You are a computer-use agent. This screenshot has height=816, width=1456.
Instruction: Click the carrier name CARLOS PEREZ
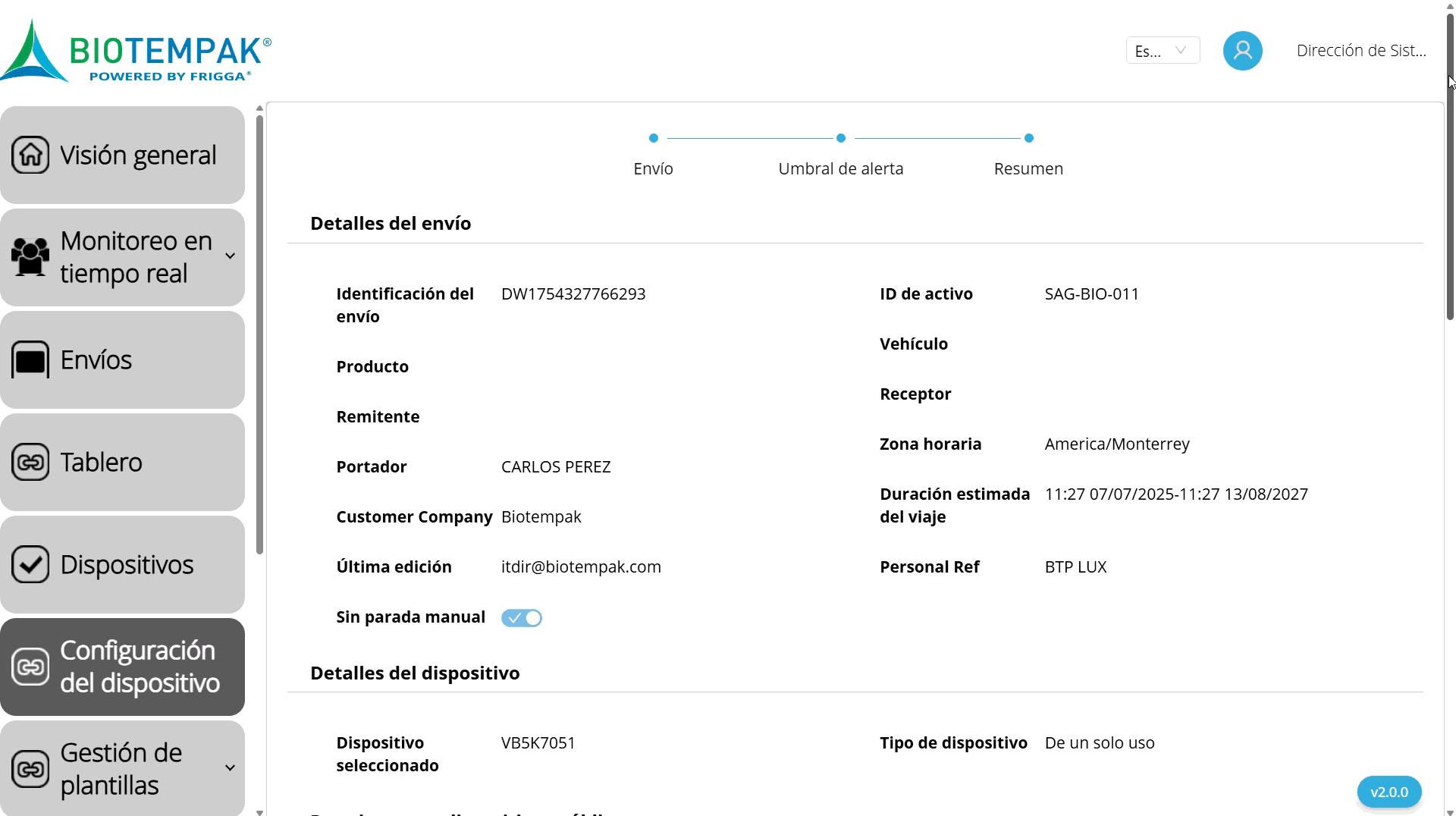click(556, 467)
